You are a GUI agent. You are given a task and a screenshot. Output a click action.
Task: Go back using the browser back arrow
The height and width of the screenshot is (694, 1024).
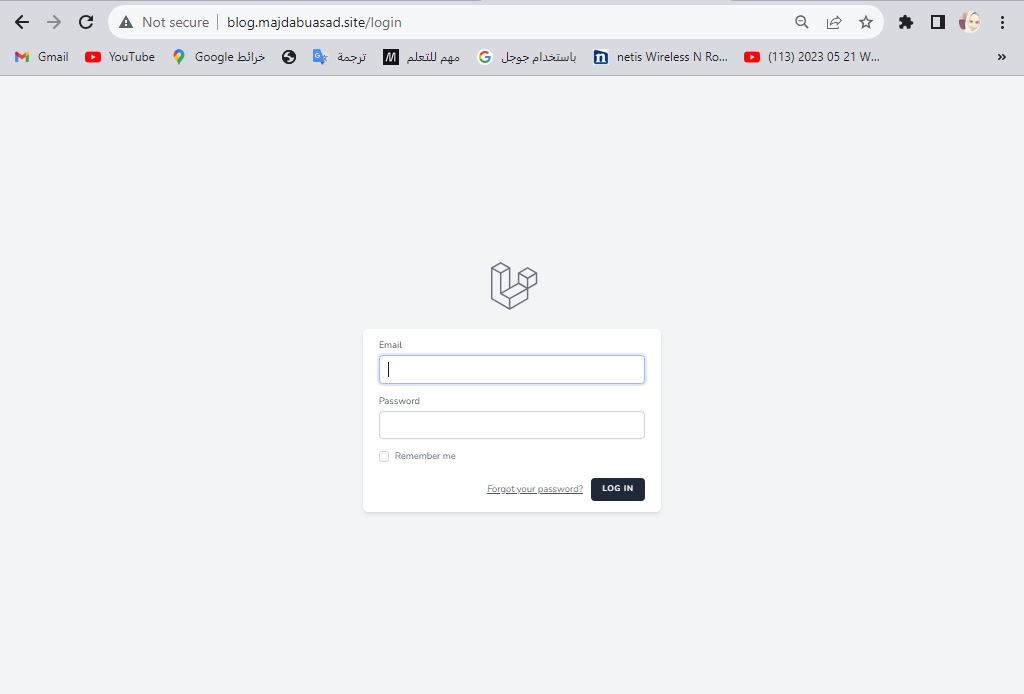[x=22, y=22]
